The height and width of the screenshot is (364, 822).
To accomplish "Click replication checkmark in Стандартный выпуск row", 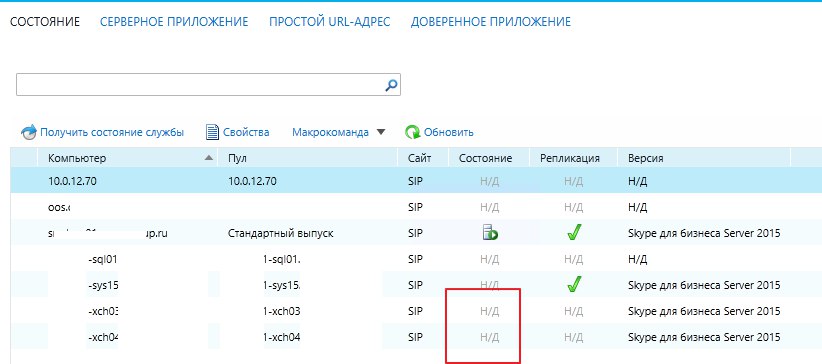I will point(574,233).
